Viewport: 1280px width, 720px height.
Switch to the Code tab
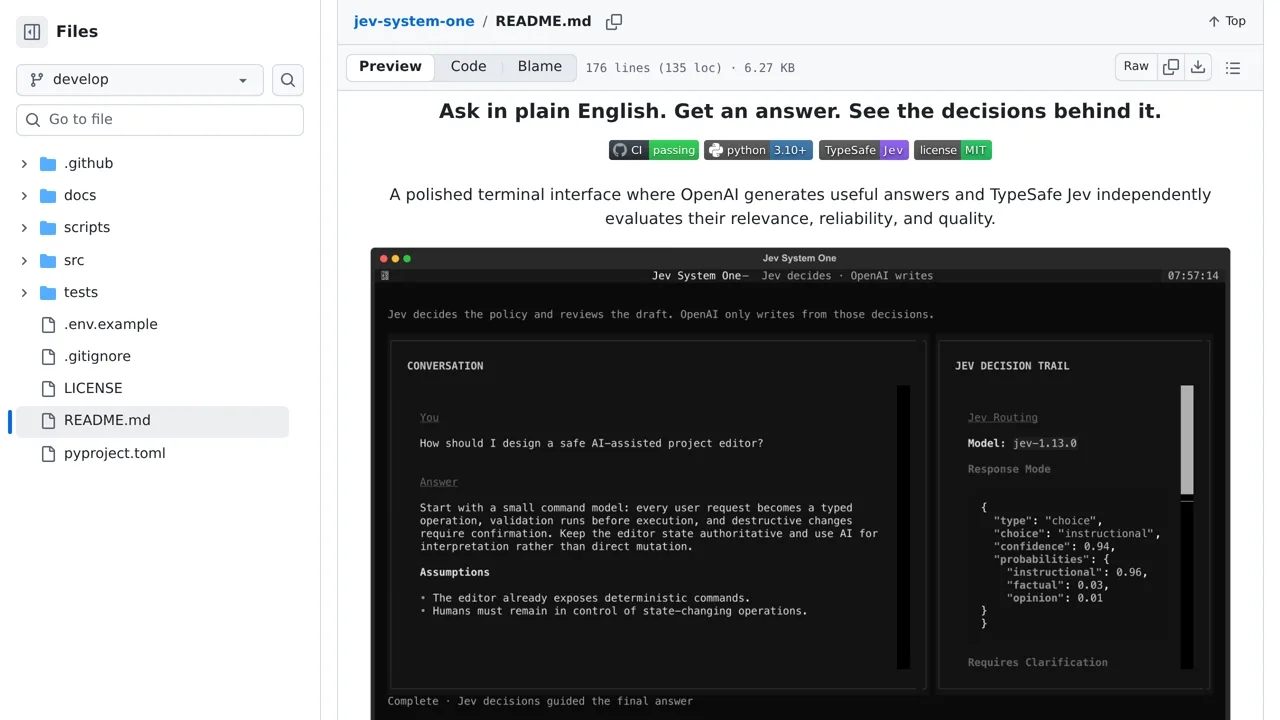pyautogui.click(x=468, y=67)
